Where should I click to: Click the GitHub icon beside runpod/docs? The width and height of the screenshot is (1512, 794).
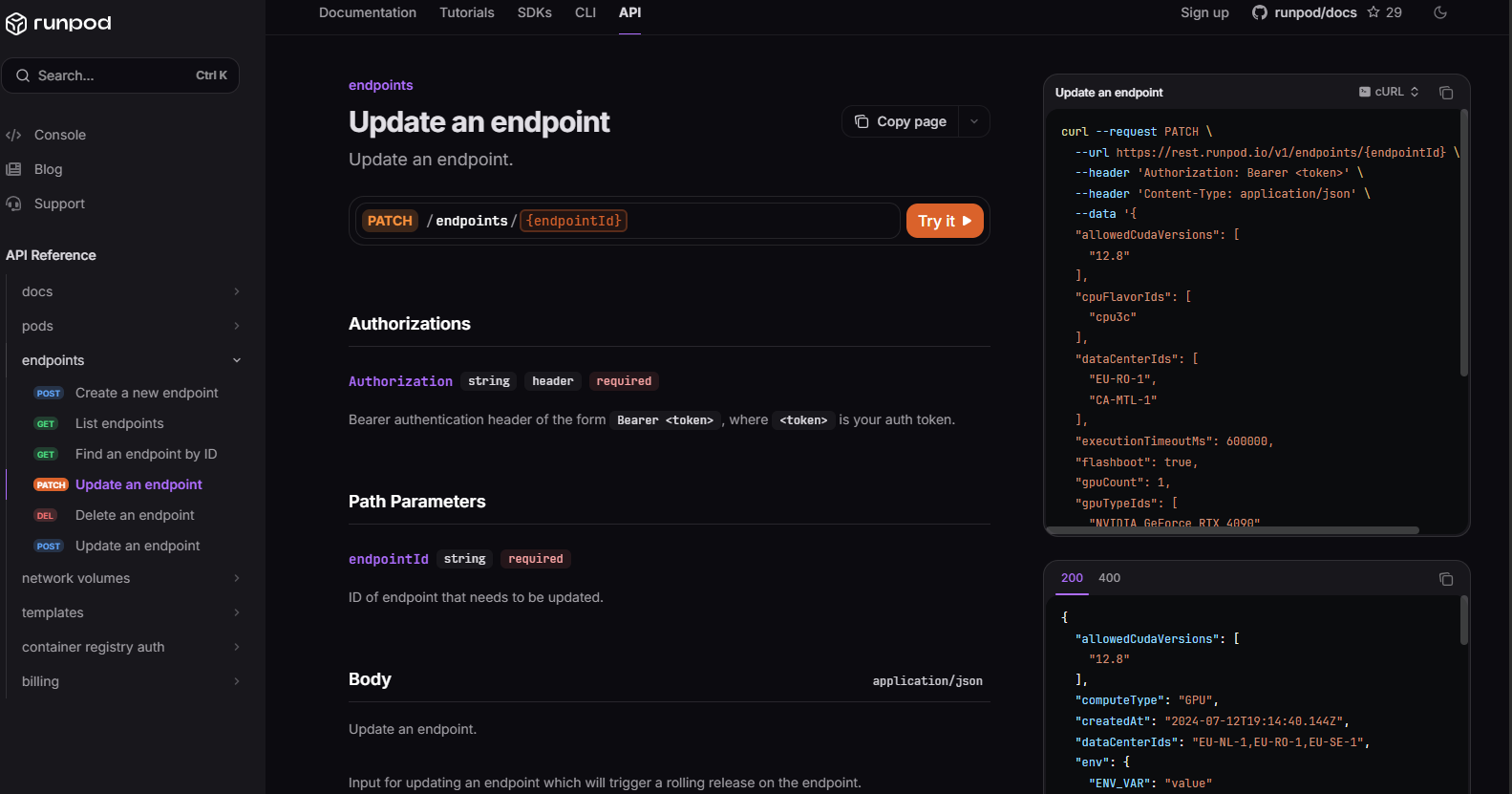click(1260, 12)
